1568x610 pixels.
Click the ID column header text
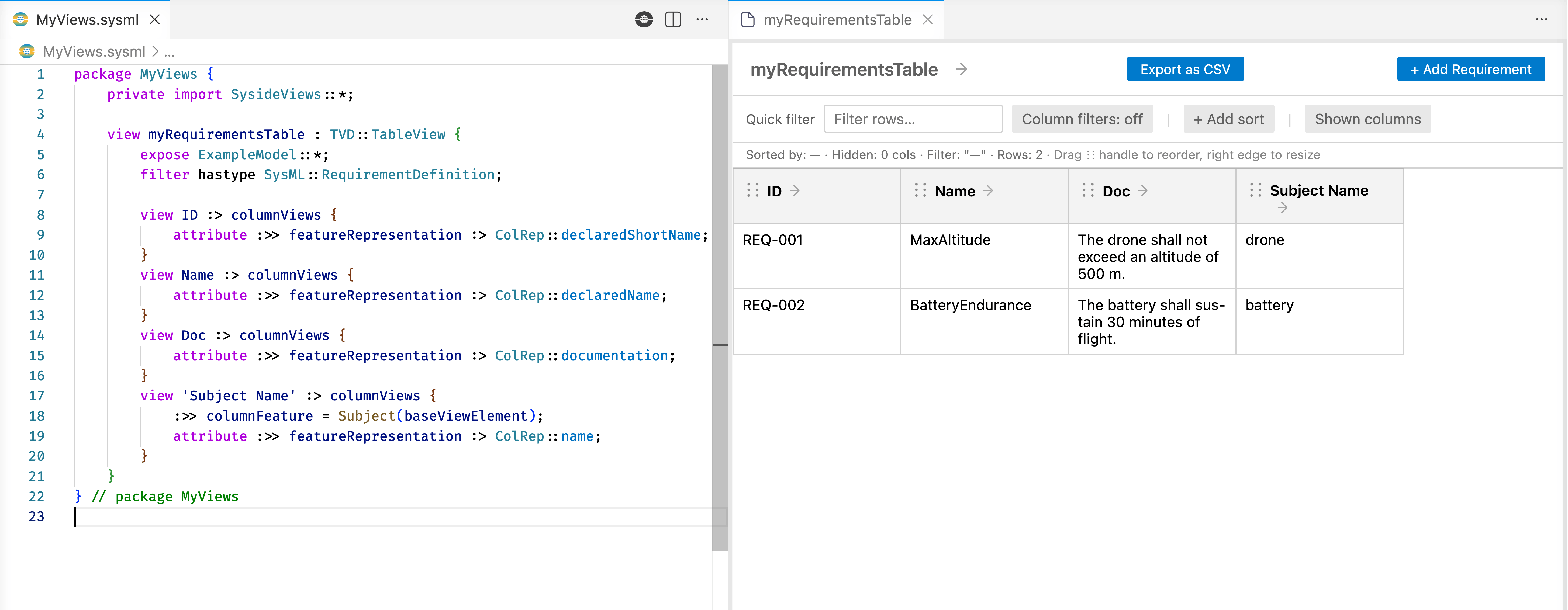774,191
